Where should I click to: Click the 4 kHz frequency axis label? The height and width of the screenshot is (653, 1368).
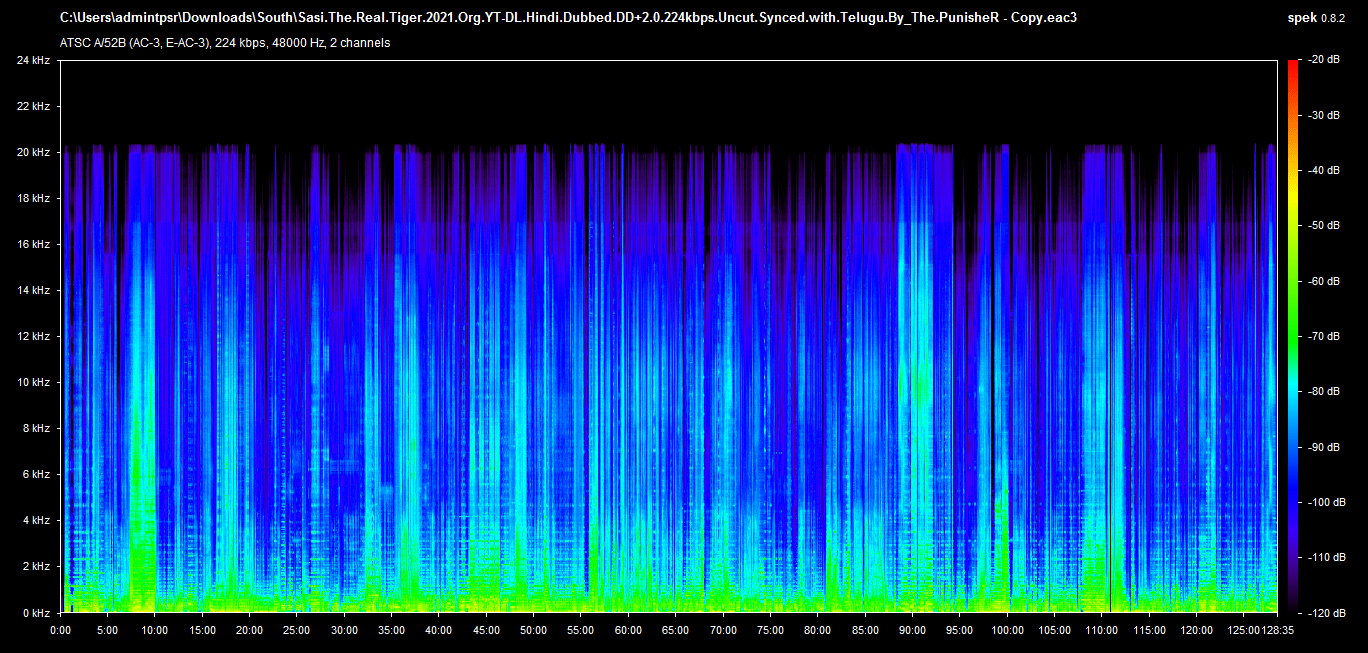tap(36, 521)
